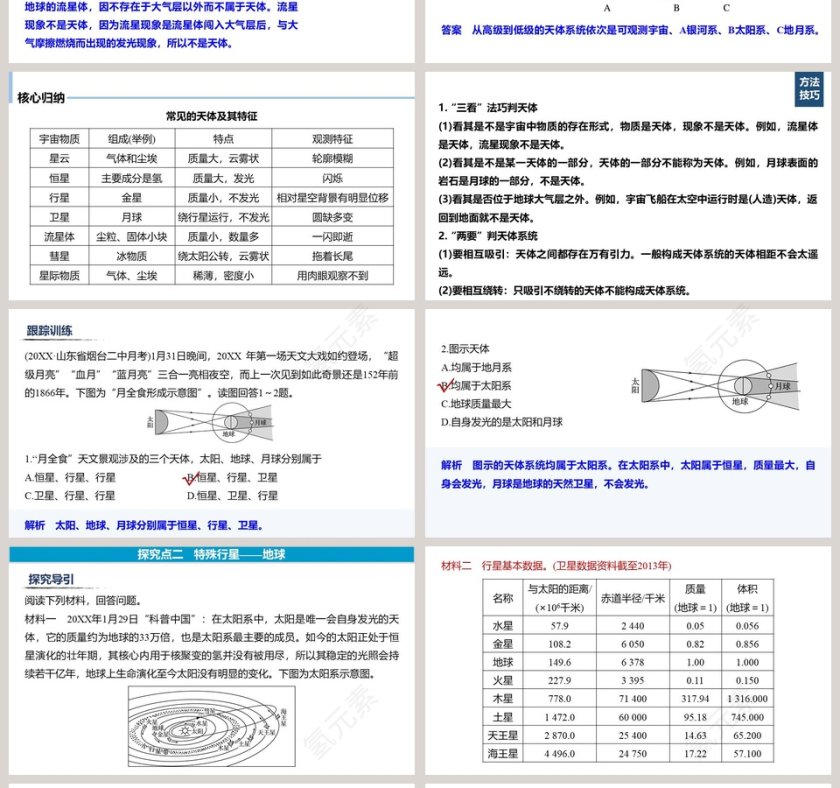Click the blue 方法技巧 badge
The height and width of the screenshot is (788, 840).
click(x=808, y=88)
